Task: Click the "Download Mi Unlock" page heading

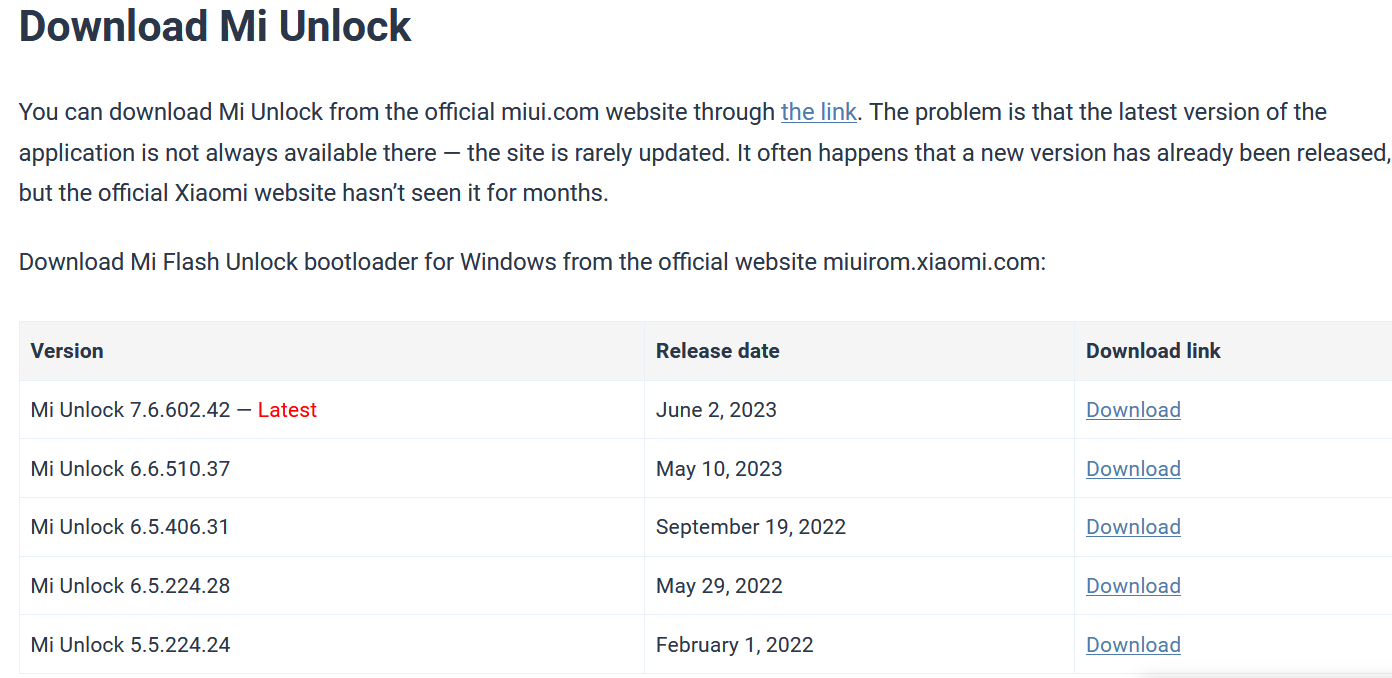Action: pos(215,26)
